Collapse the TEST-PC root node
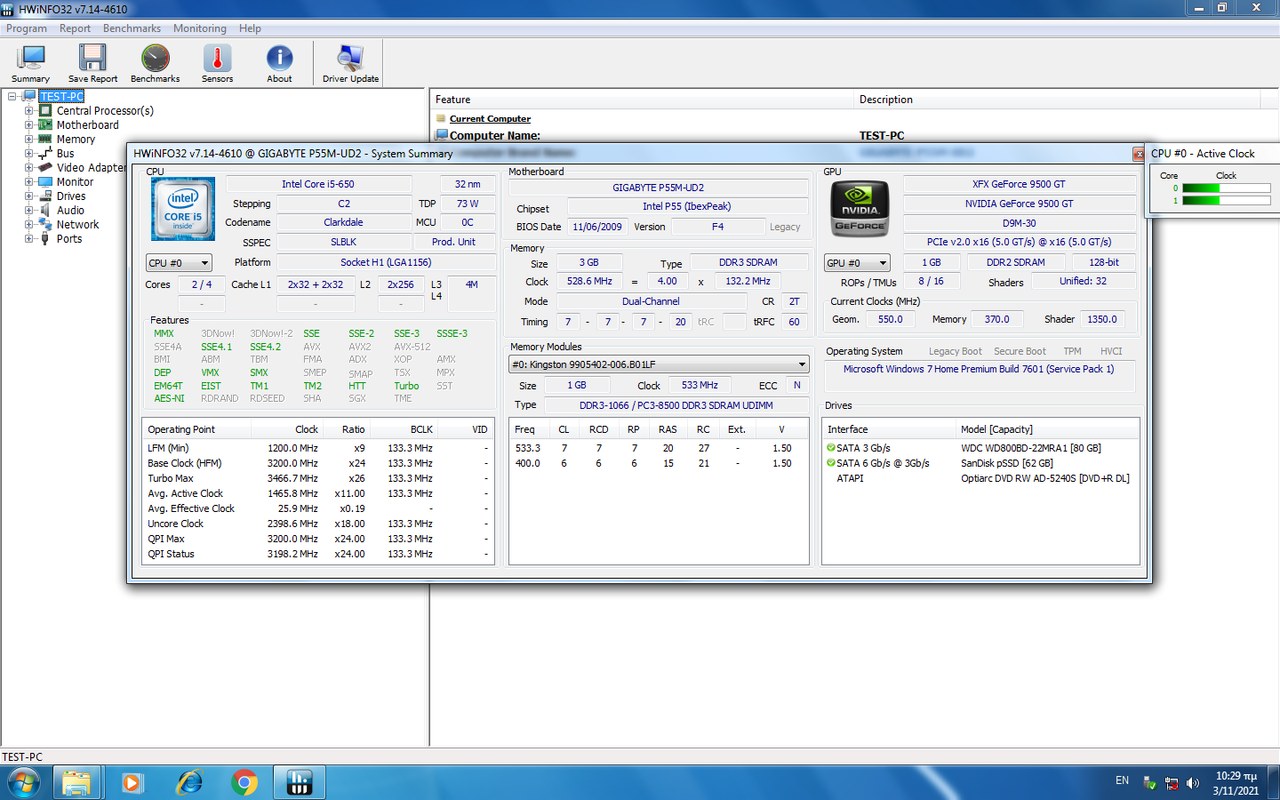Viewport: 1280px width, 800px height. 12,97
